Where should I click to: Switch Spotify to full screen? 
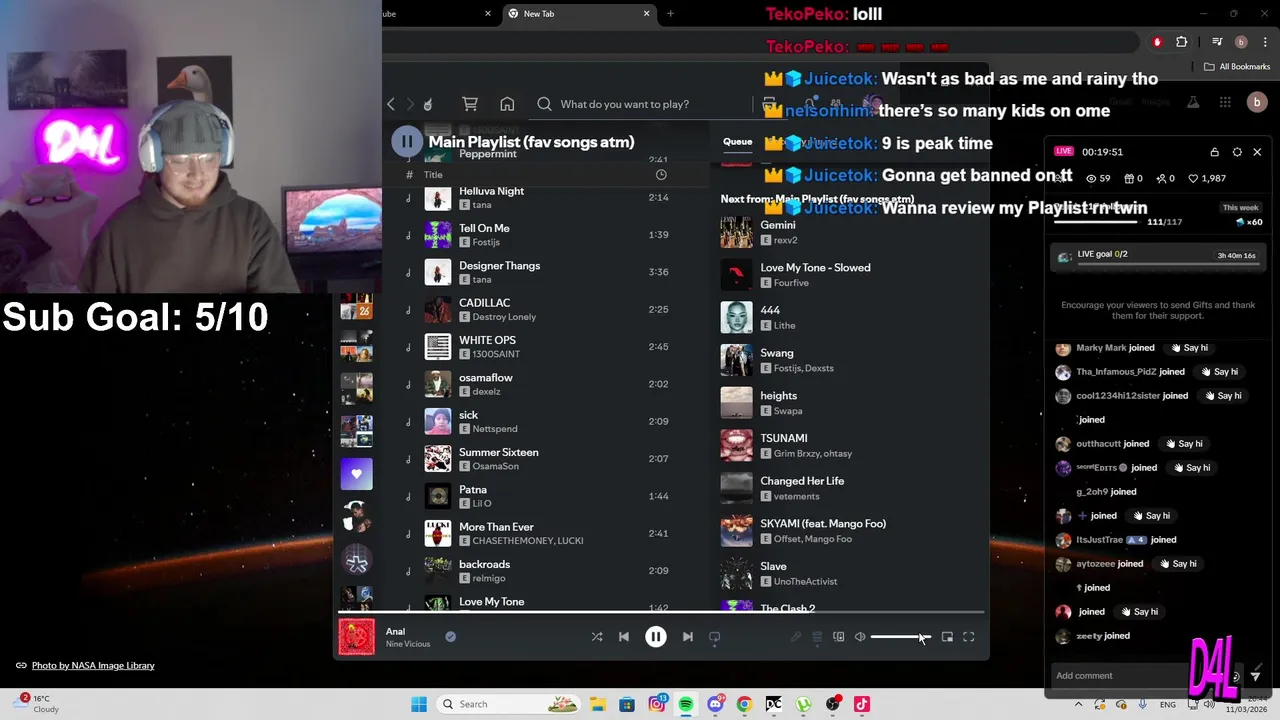pos(969,637)
